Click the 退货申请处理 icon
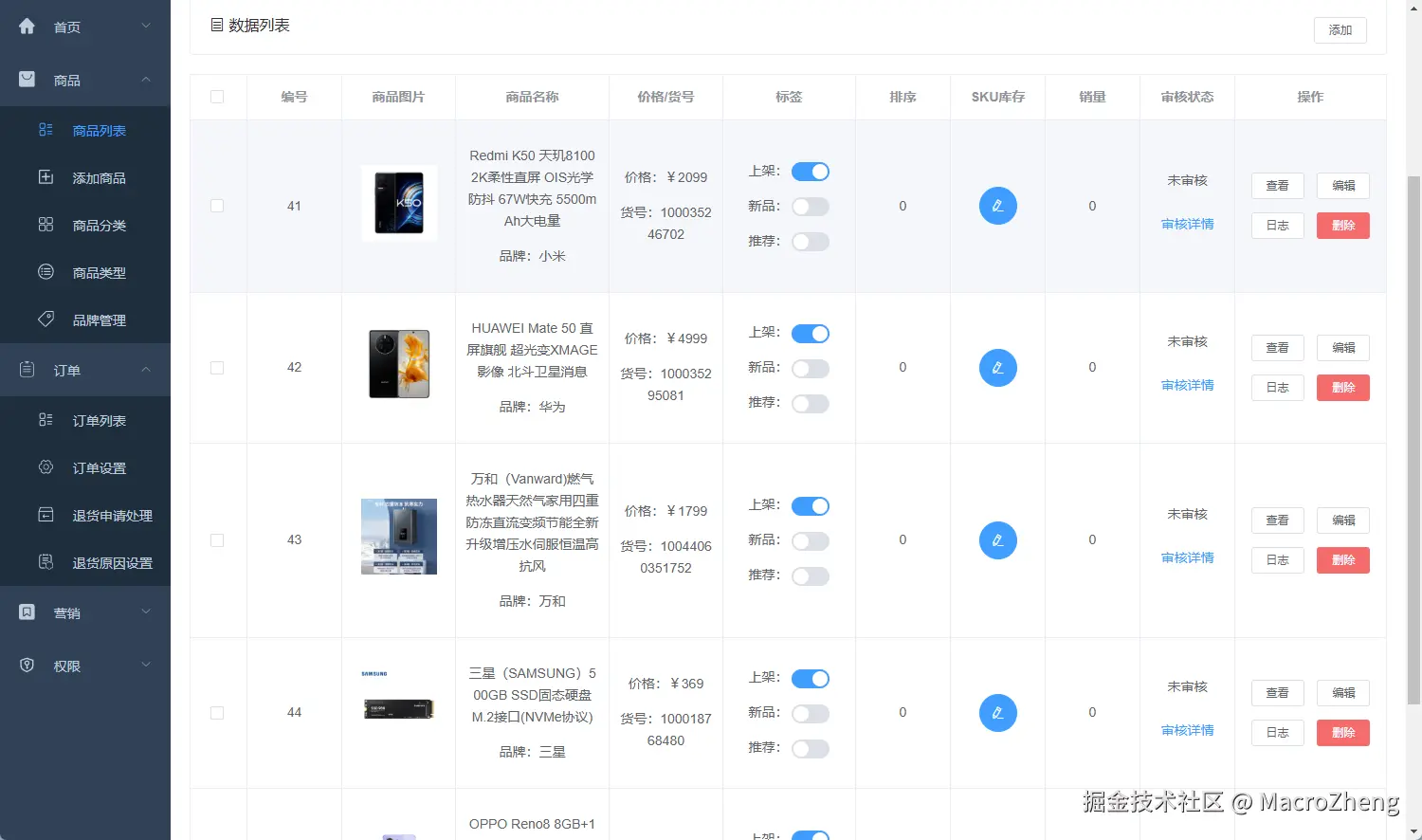1422x840 pixels. [x=46, y=515]
